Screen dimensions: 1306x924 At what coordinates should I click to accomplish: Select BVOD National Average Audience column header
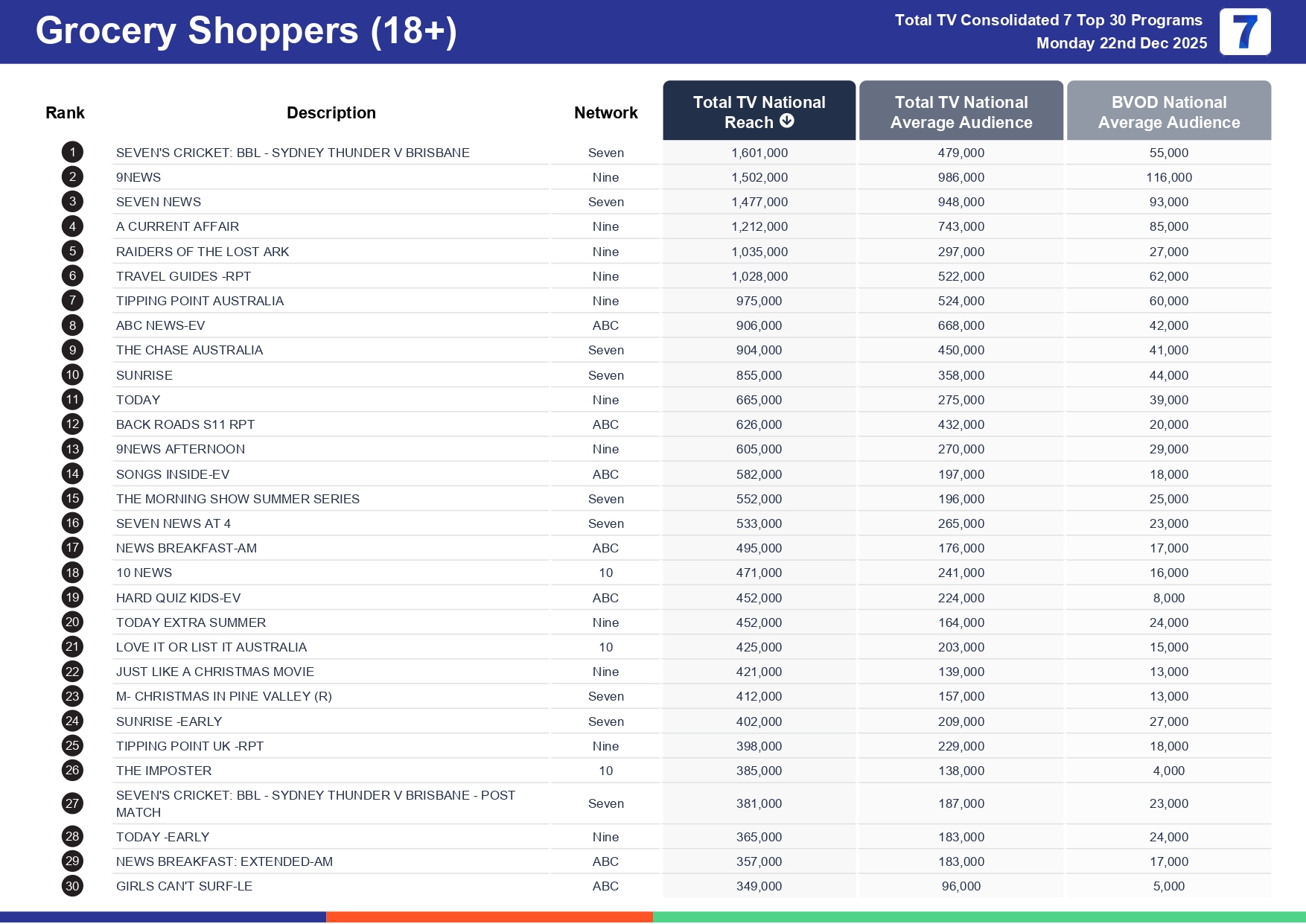coord(1168,112)
